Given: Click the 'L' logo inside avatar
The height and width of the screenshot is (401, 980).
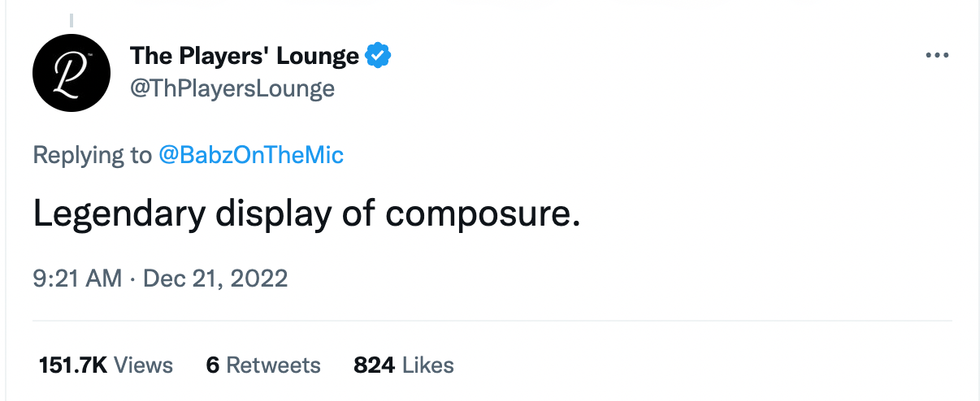Looking at the screenshot, I should point(69,73).
